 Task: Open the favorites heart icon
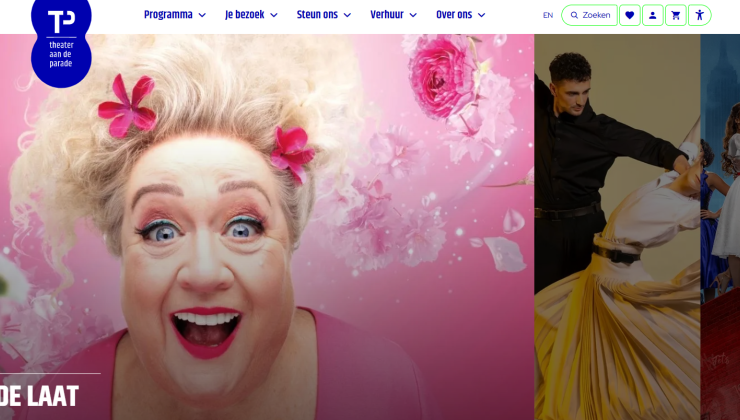click(x=629, y=15)
